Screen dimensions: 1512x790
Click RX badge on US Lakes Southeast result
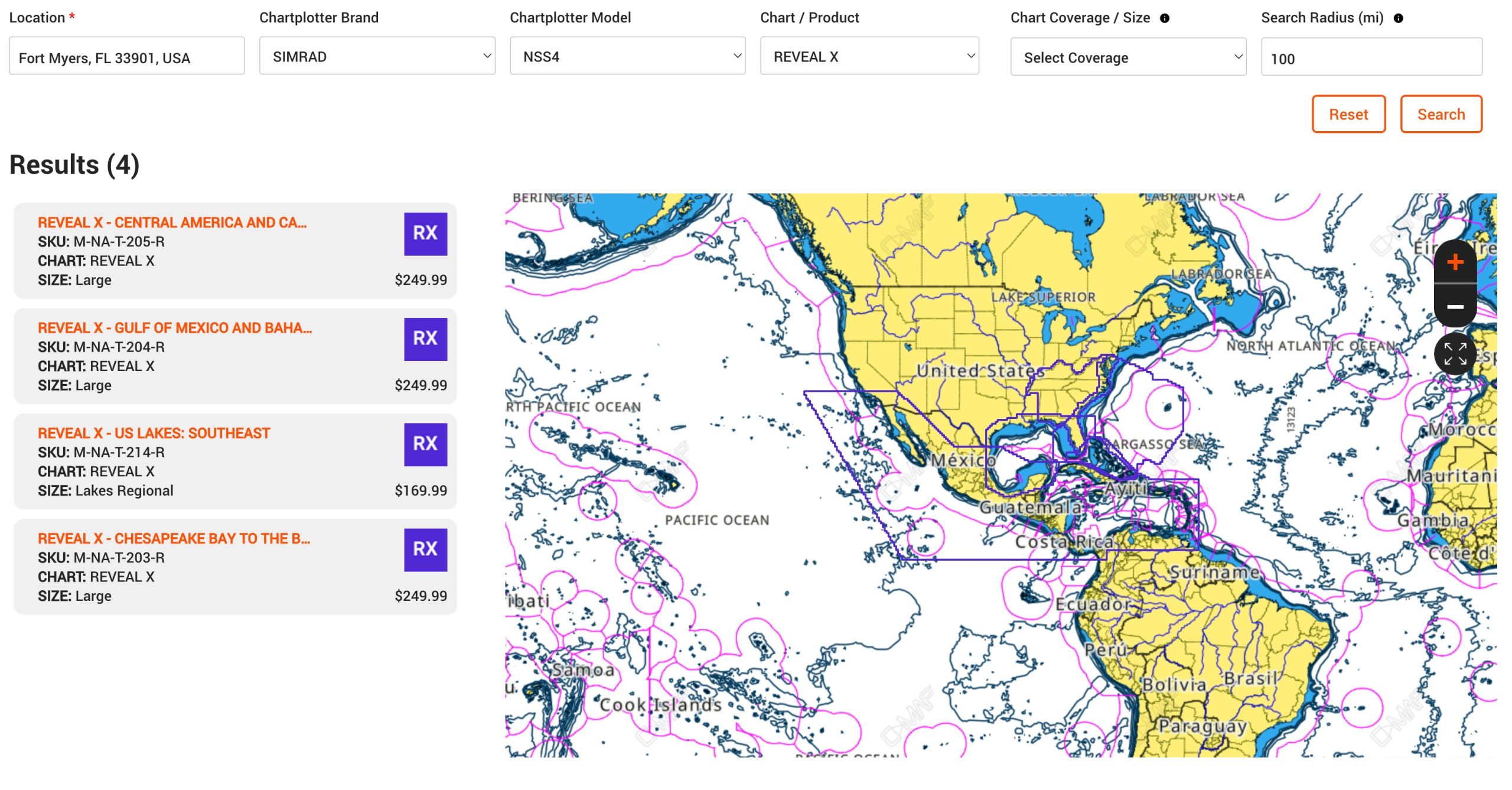425,444
